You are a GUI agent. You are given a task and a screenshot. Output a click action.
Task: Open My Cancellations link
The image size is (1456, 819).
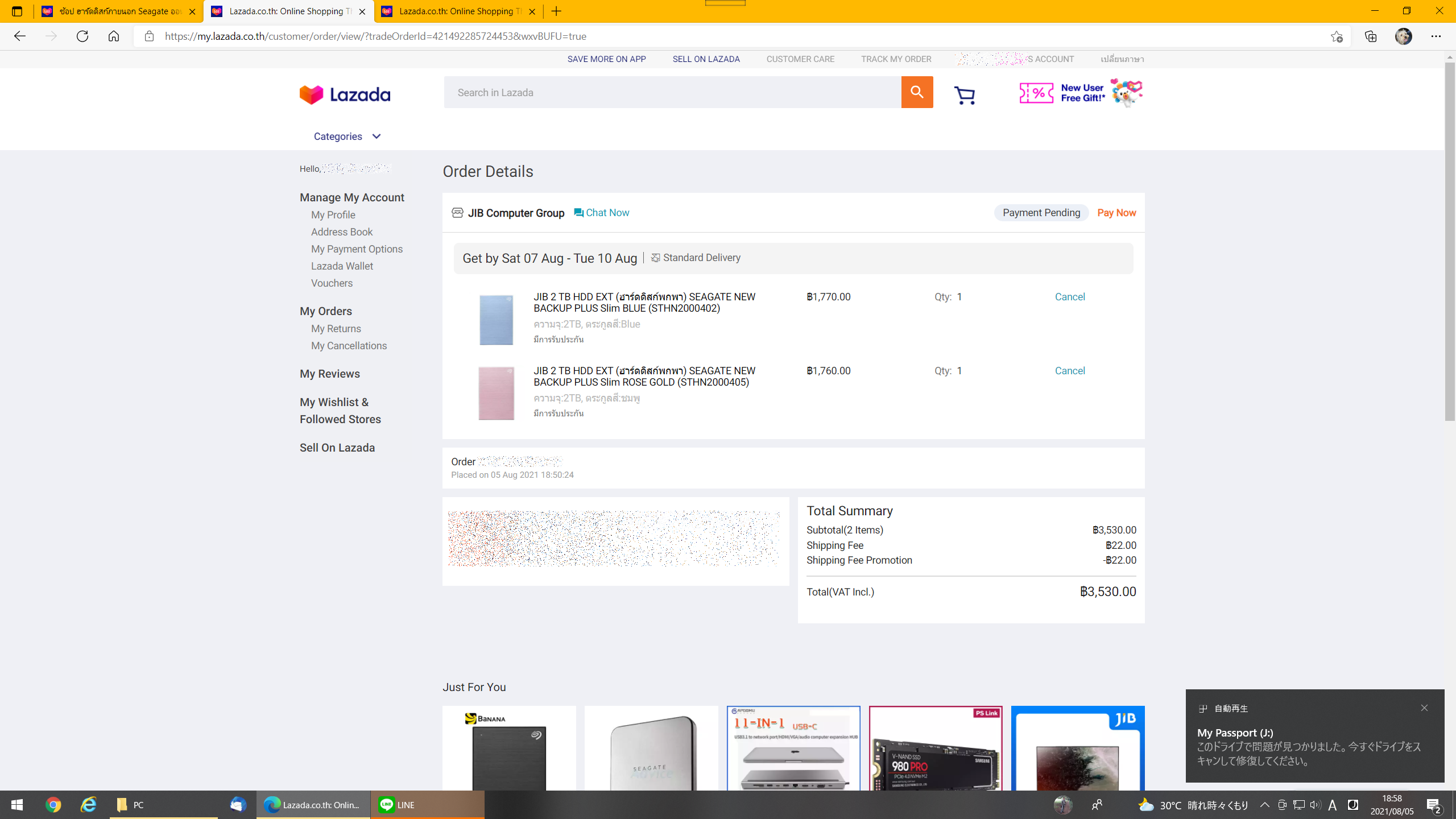(x=349, y=346)
